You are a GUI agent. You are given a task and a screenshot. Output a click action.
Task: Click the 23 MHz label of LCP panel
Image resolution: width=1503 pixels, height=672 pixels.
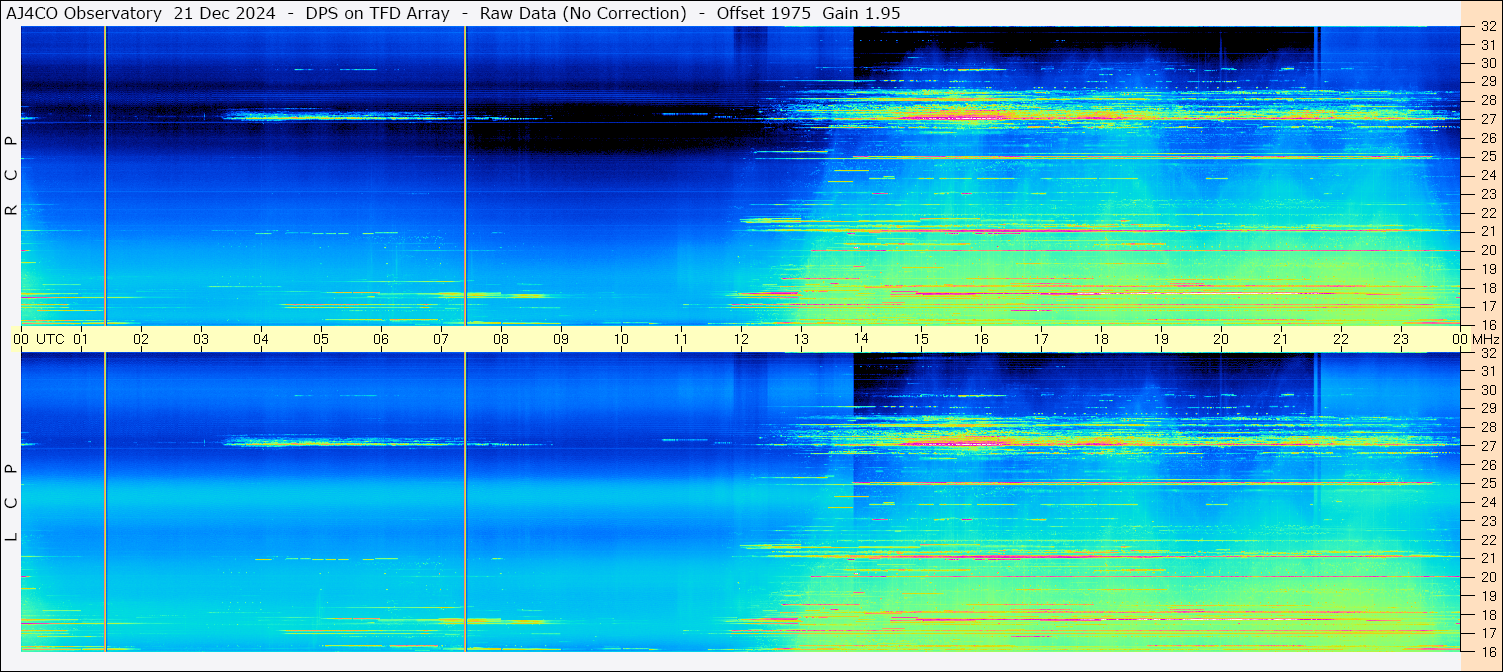1487,521
